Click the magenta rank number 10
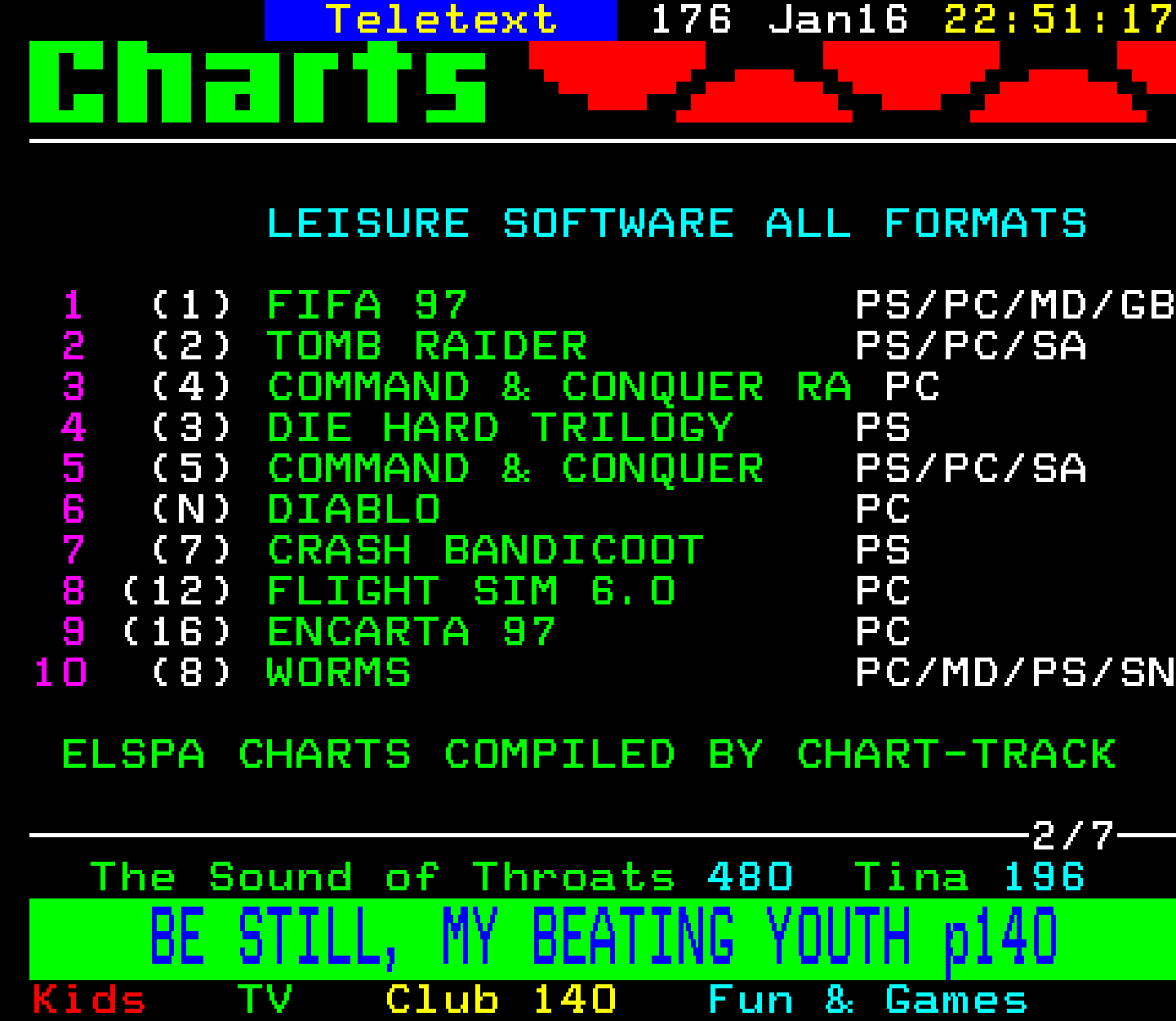Viewport: 1176px width, 1021px height. tap(60, 673)
